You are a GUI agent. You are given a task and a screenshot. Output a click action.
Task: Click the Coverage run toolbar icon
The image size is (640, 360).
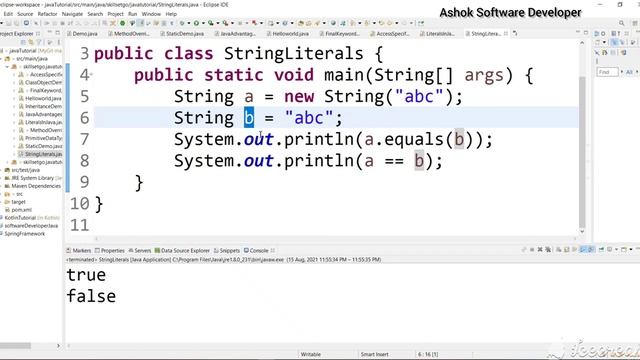tap(211, 23)
